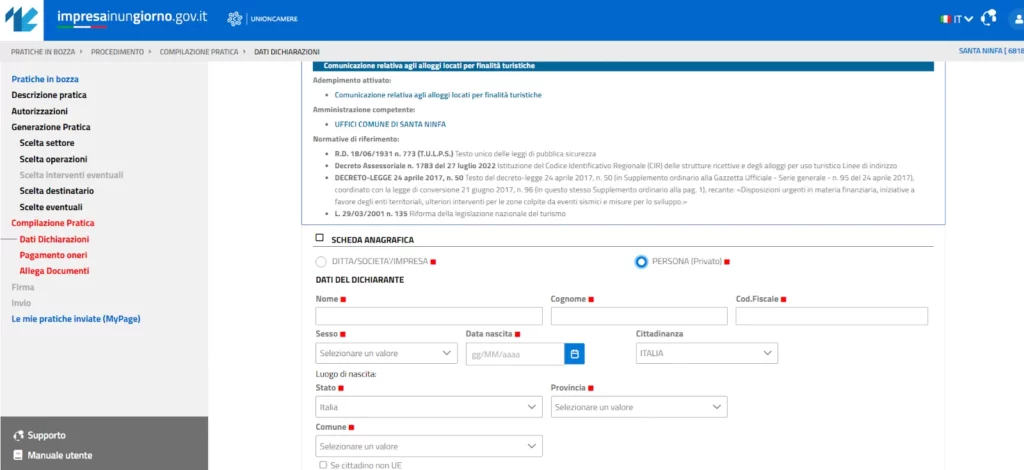The image size is (1024, 470).
Task: Click into the Nome input field
Action: [x=429, y=316]
